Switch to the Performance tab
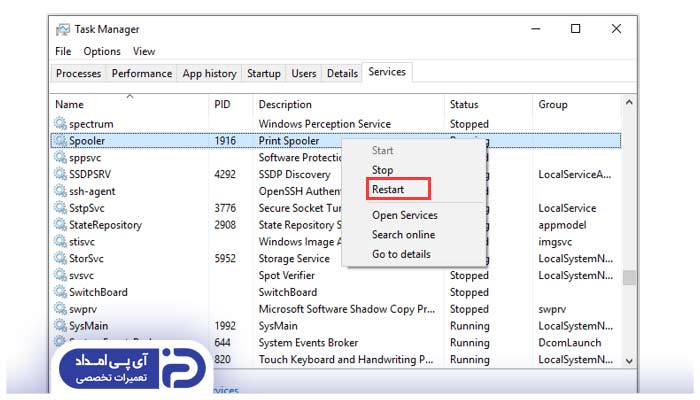This screenshot has height=400, width=700. tap(142, 73)
